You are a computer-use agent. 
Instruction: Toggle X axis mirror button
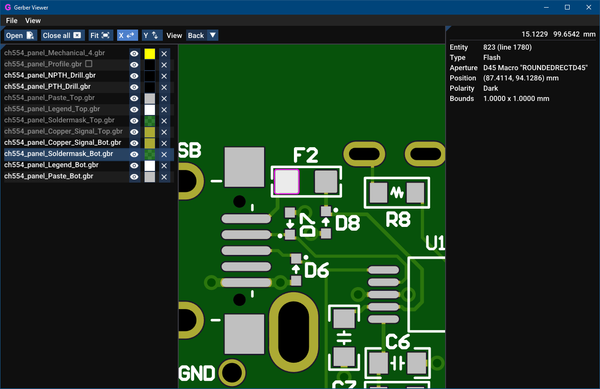(127, 36)
